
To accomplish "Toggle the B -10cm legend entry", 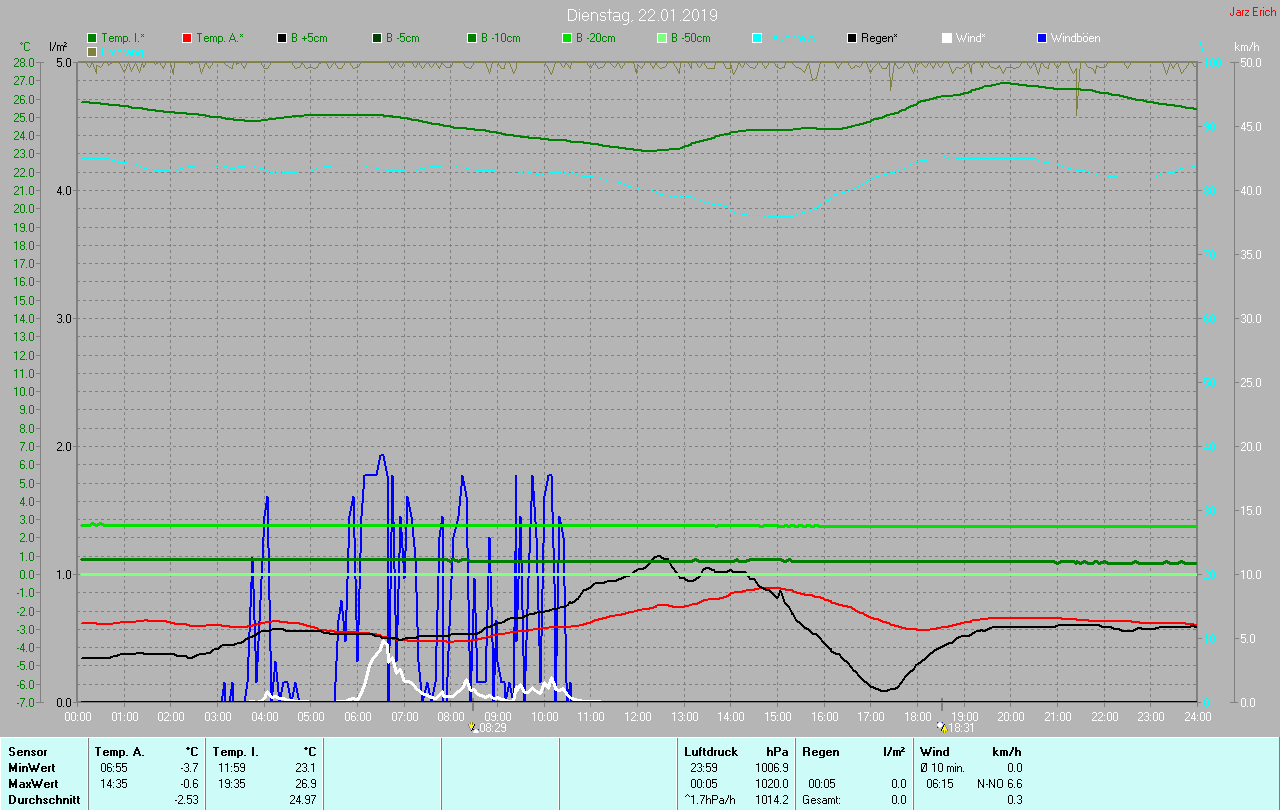I will pyautogui.click(x=493, y=38).
